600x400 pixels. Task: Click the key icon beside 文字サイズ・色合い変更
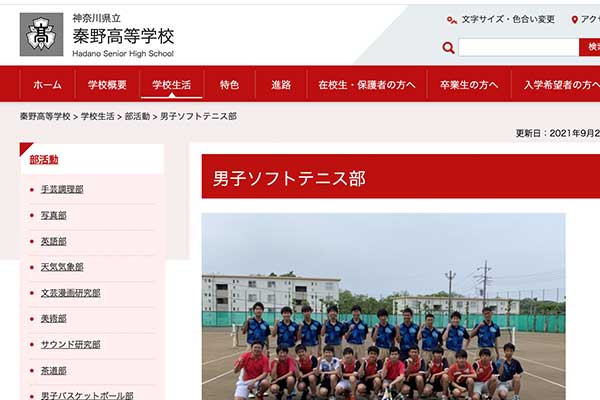[452, 20]
